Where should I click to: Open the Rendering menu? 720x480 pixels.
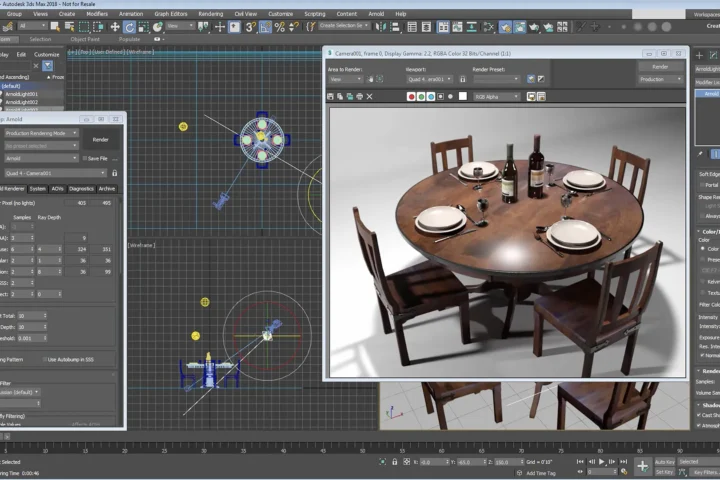point(210,14)
